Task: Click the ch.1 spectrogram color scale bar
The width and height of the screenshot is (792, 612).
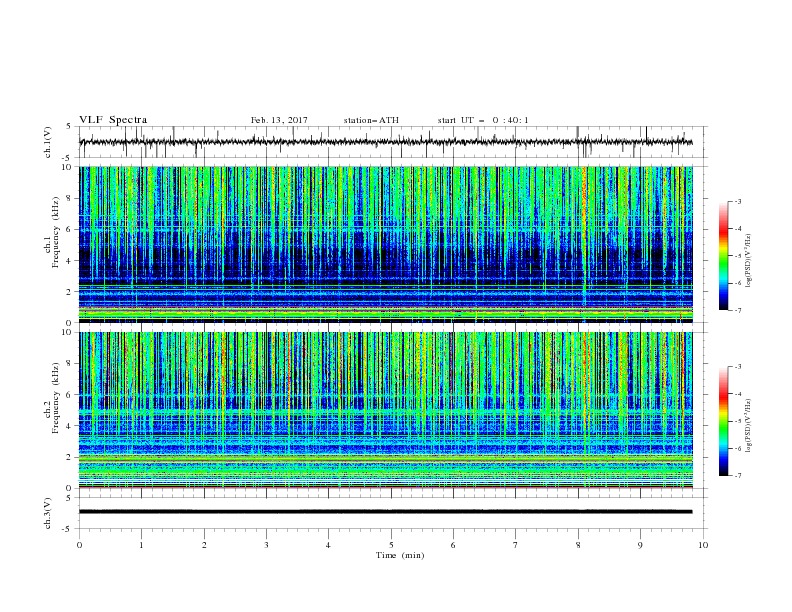Action: [x=723, y=256]
